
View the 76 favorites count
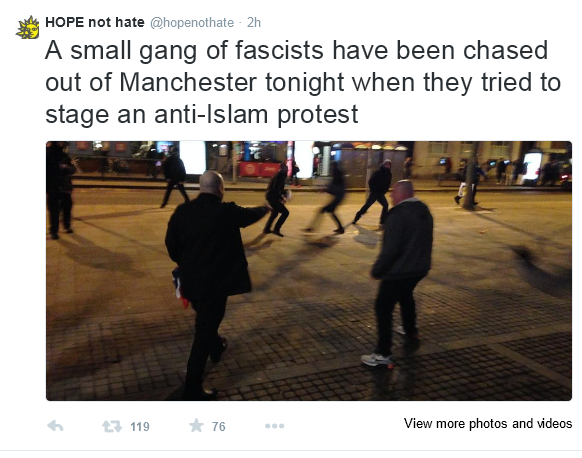coord(219,426)
